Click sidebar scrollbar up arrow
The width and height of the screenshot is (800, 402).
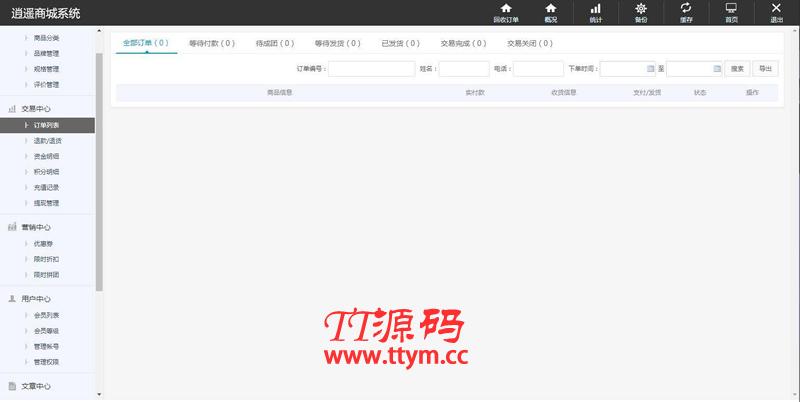[99, 32]
